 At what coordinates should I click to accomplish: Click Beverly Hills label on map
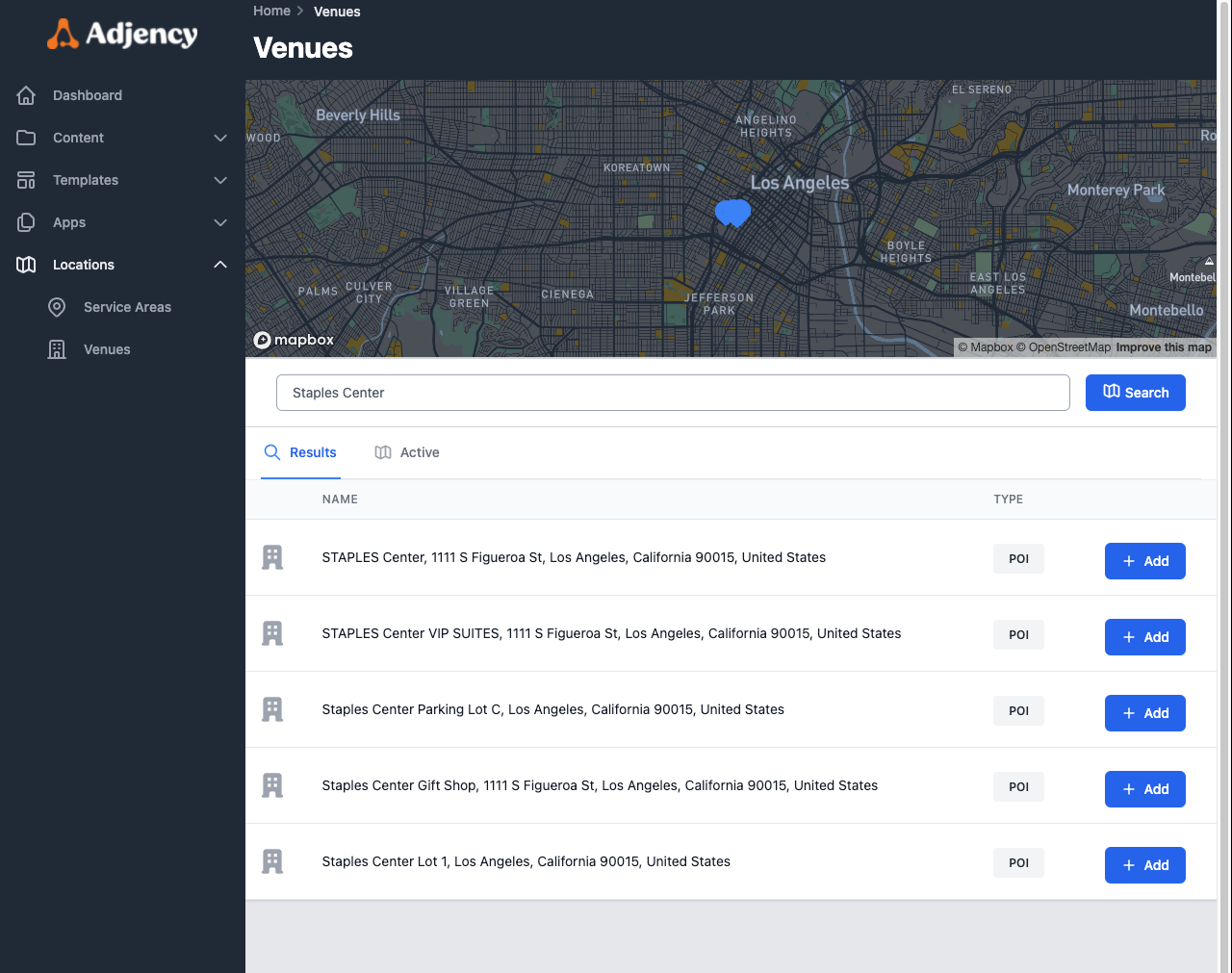click(358, 115)
